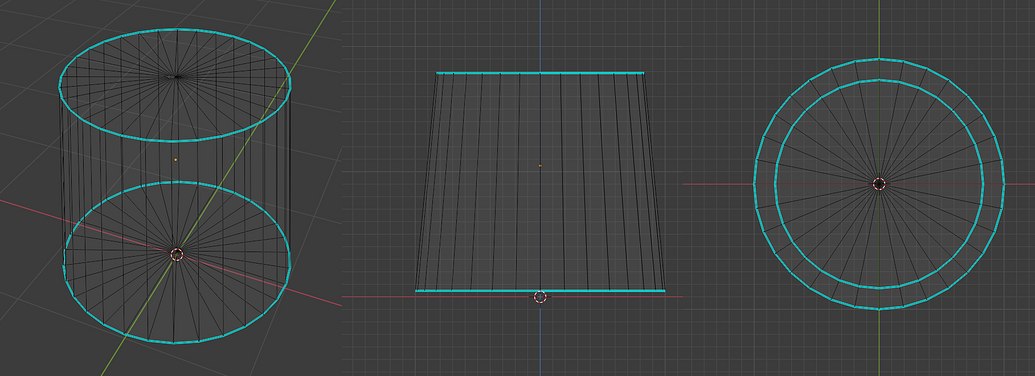This screenshot has height=376, width=1035.
Task: Click the 3D cursor at the top-view circle center
Action: click(x=879, y=184)
